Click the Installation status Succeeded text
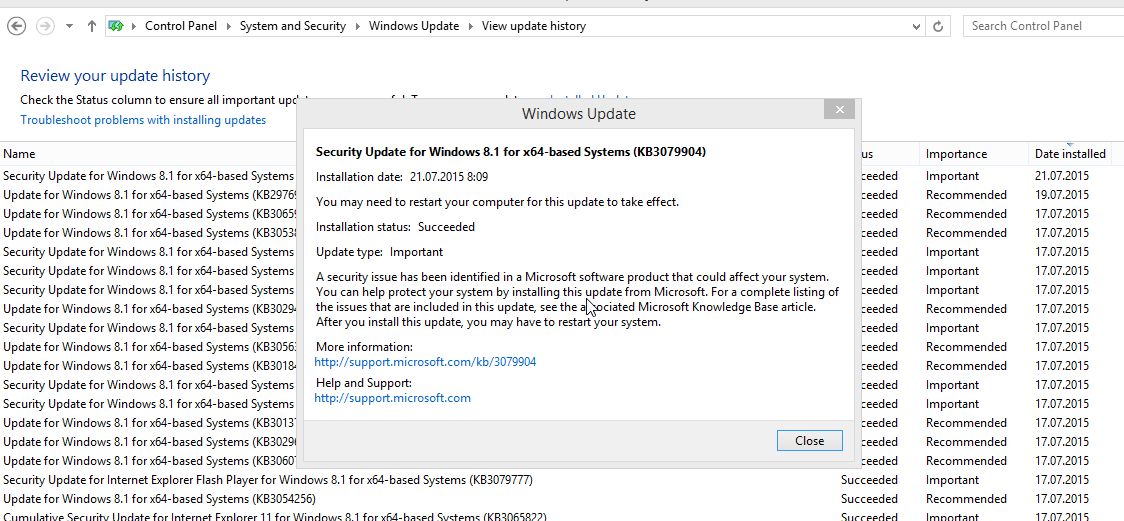 [x=395, y=226]
